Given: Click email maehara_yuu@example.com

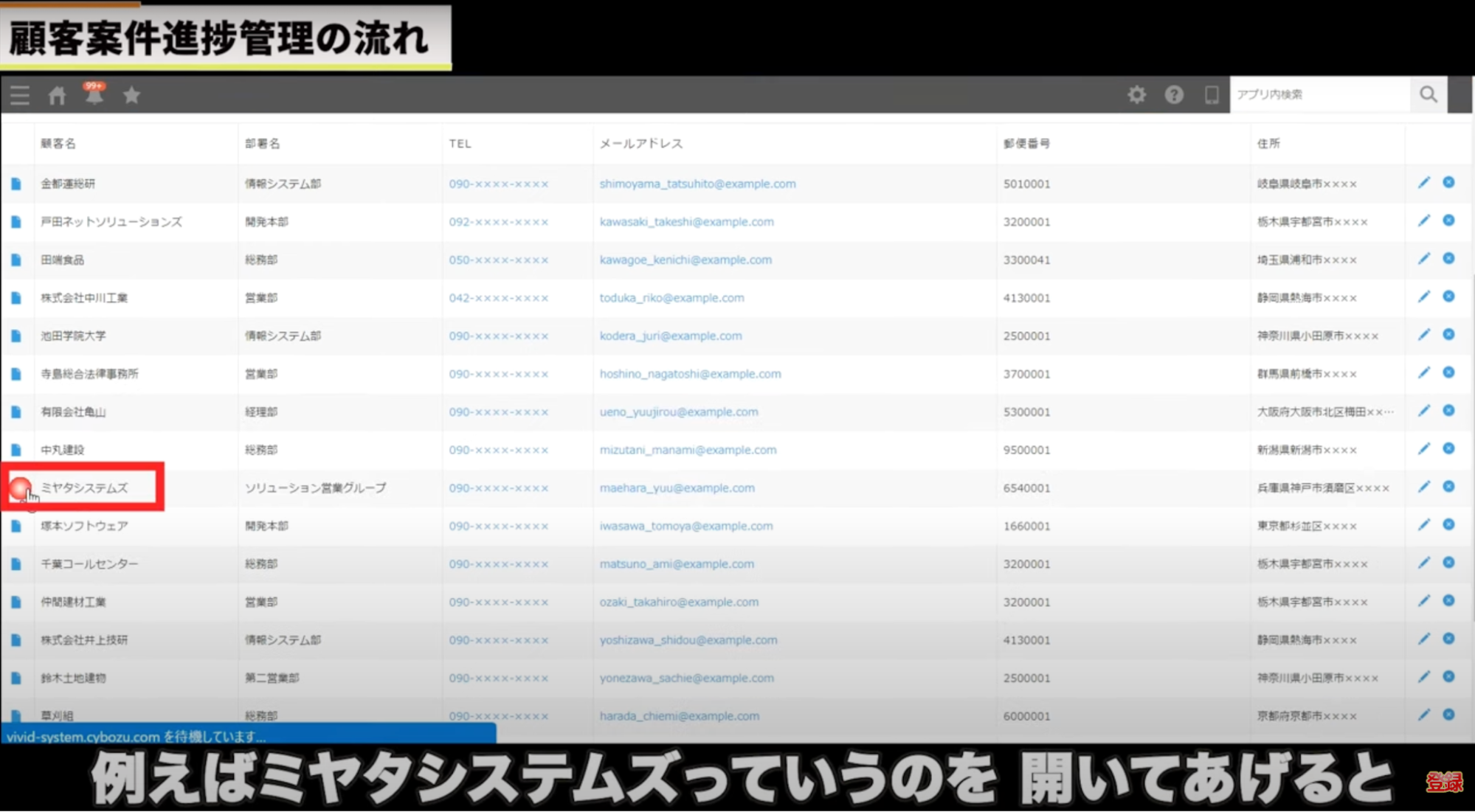Looking at the screenshot, I should 677,487.
